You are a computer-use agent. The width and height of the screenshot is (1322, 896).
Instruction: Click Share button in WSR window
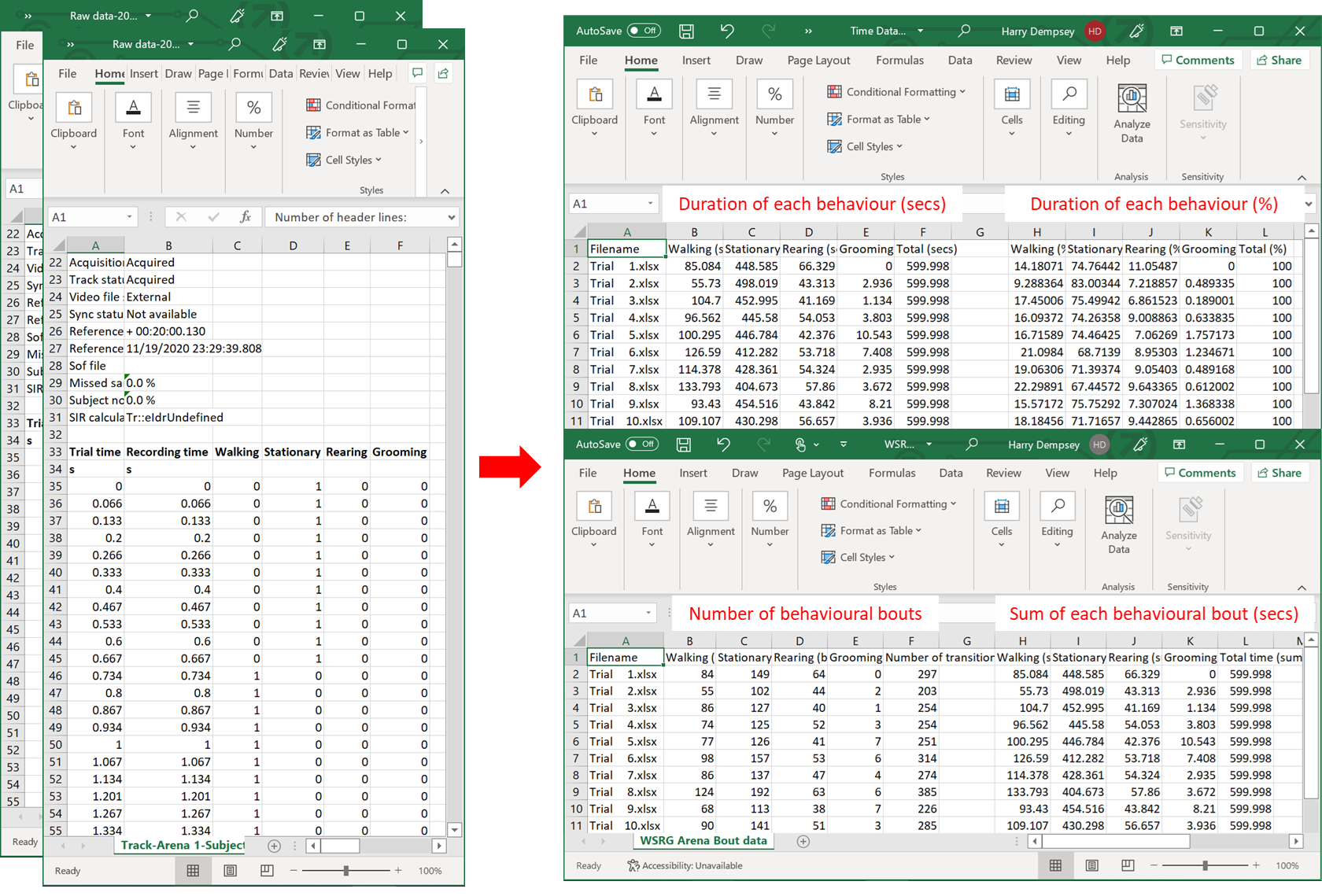pos(1280,473)
